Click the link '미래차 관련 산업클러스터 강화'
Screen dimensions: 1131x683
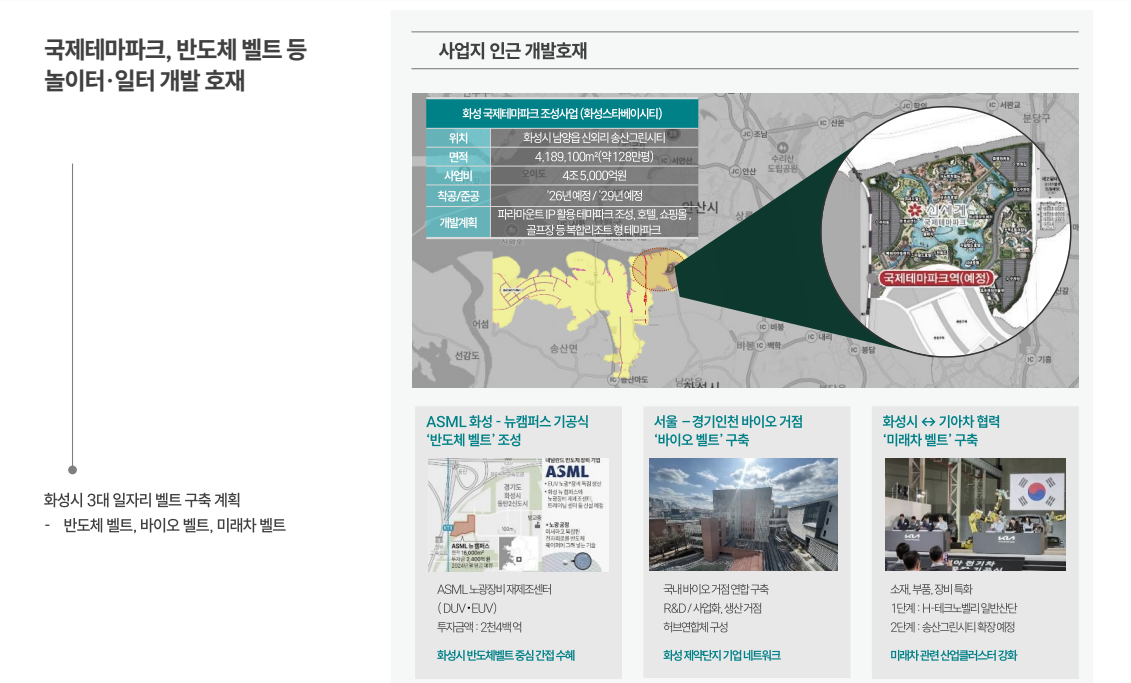(x=954, y=655)
